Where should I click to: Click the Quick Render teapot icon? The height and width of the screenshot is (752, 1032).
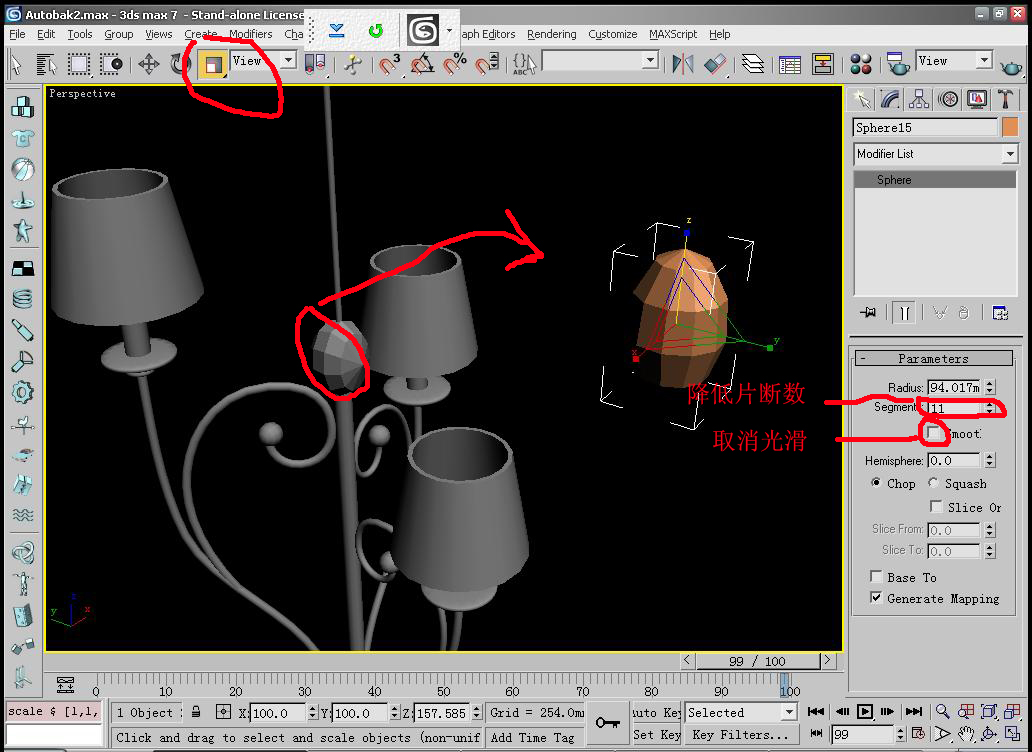(1012, 66)
